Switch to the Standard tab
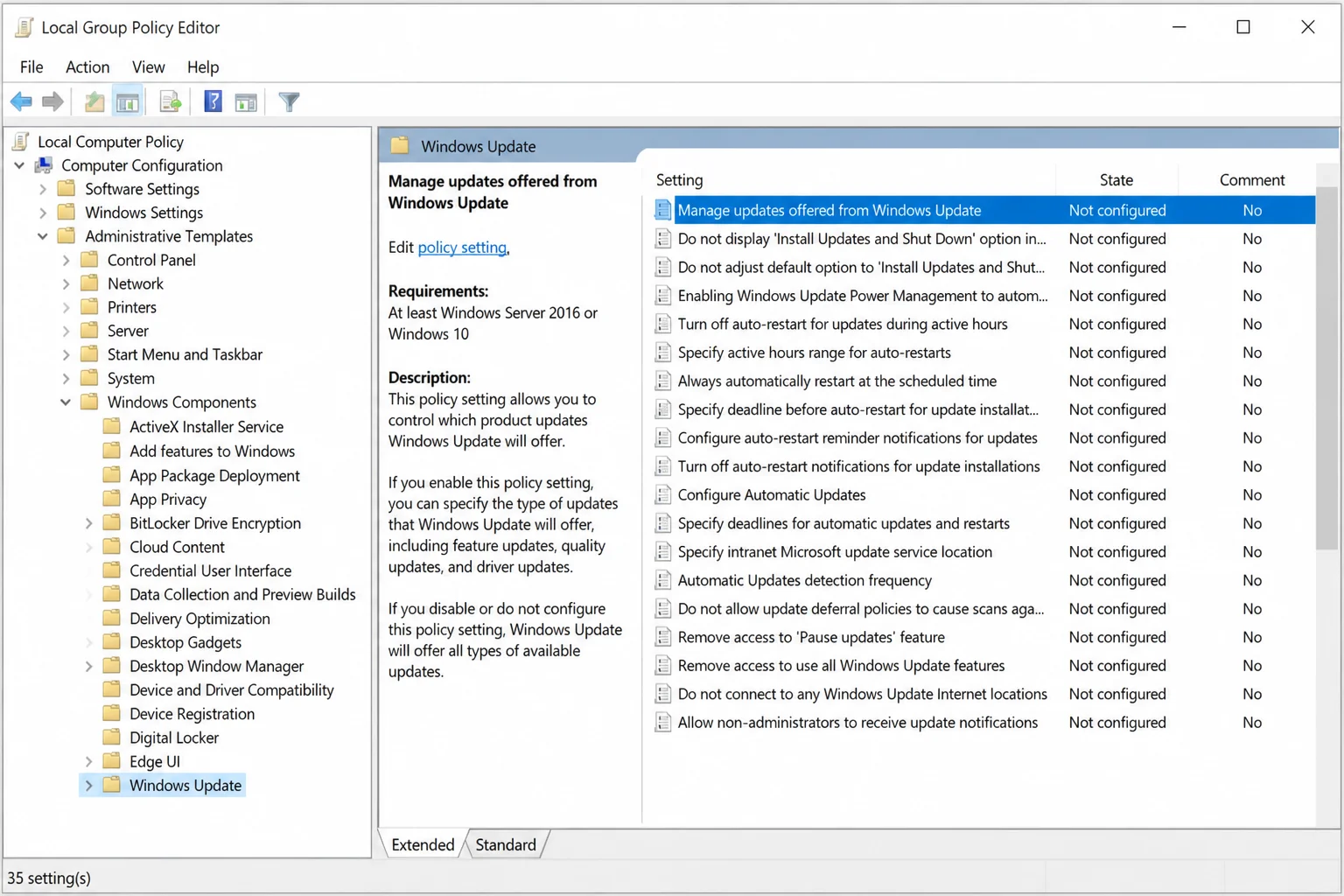1344x896 pixels. click(506, 844)
